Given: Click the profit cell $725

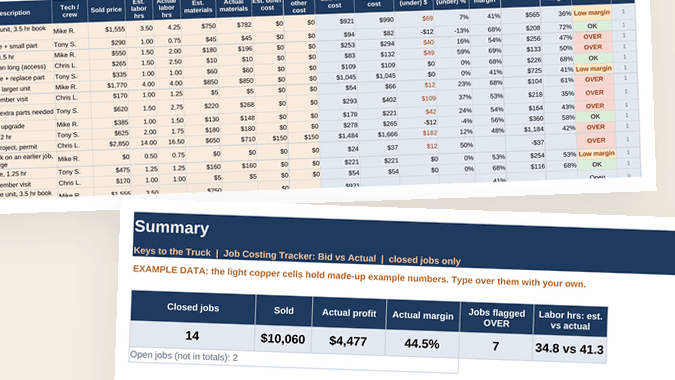Looking at the screenshot, I should pyautogui.click(x=534, y=70).
